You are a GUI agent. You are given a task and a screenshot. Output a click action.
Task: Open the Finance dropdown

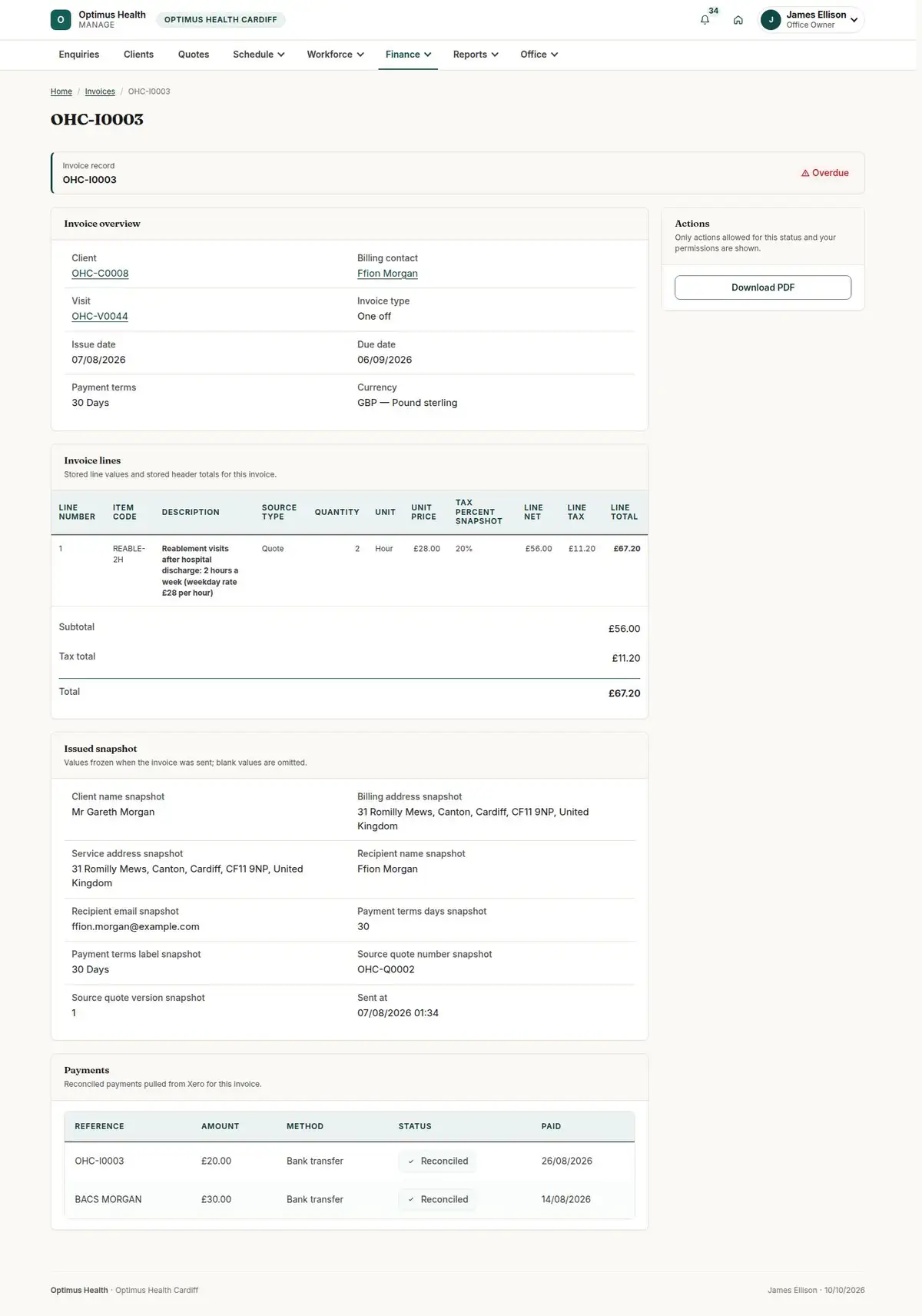tap(408, 55)
